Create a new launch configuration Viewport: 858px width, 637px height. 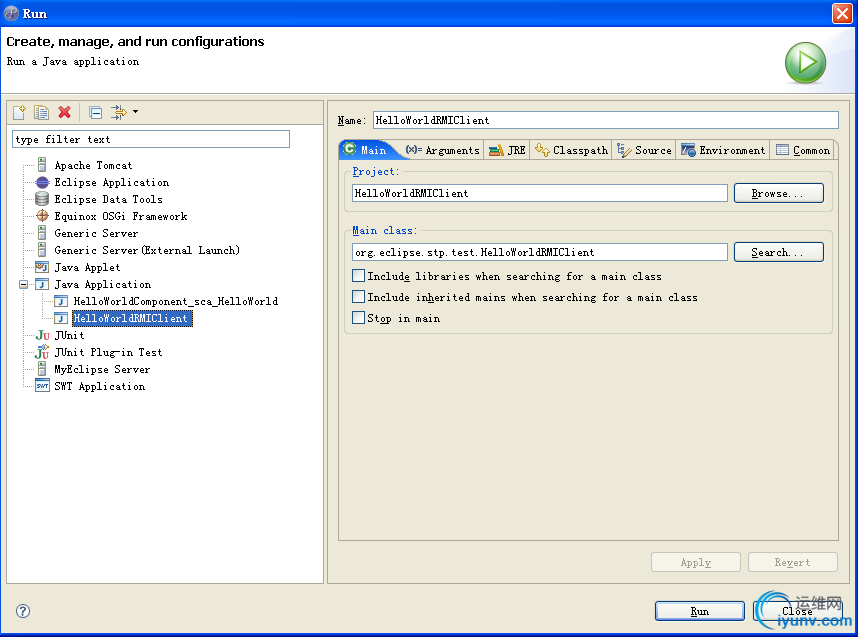pyautogui.click(x=19, y=112)
